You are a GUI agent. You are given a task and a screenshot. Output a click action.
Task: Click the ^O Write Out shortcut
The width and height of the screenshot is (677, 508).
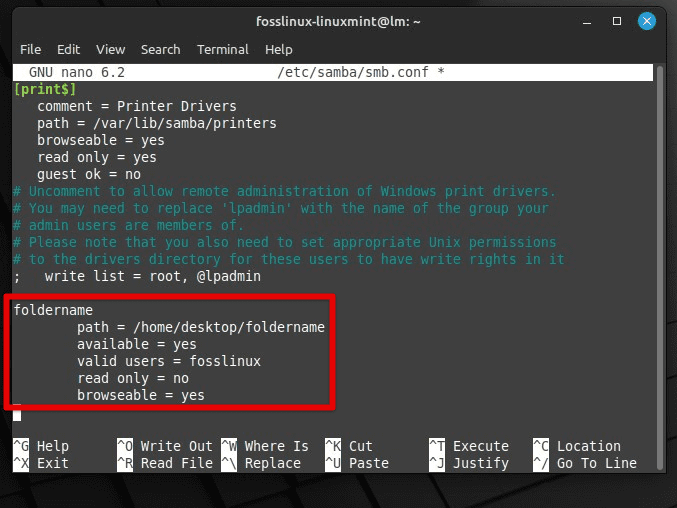(x=165, y=446)
